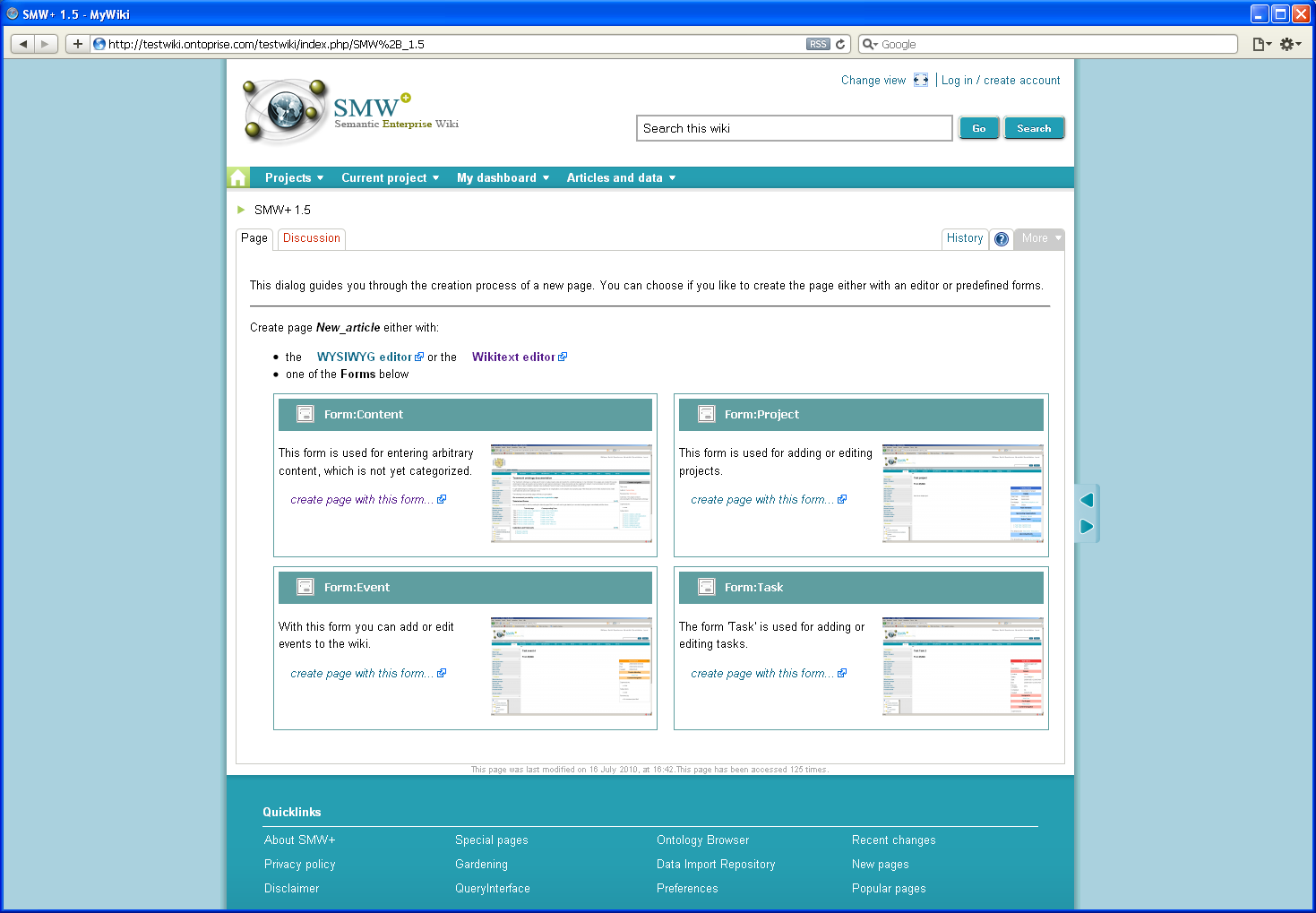This screenshot has height=913, width=1316.
Task: Click the Search button
Action: [x=1034, y=128]
